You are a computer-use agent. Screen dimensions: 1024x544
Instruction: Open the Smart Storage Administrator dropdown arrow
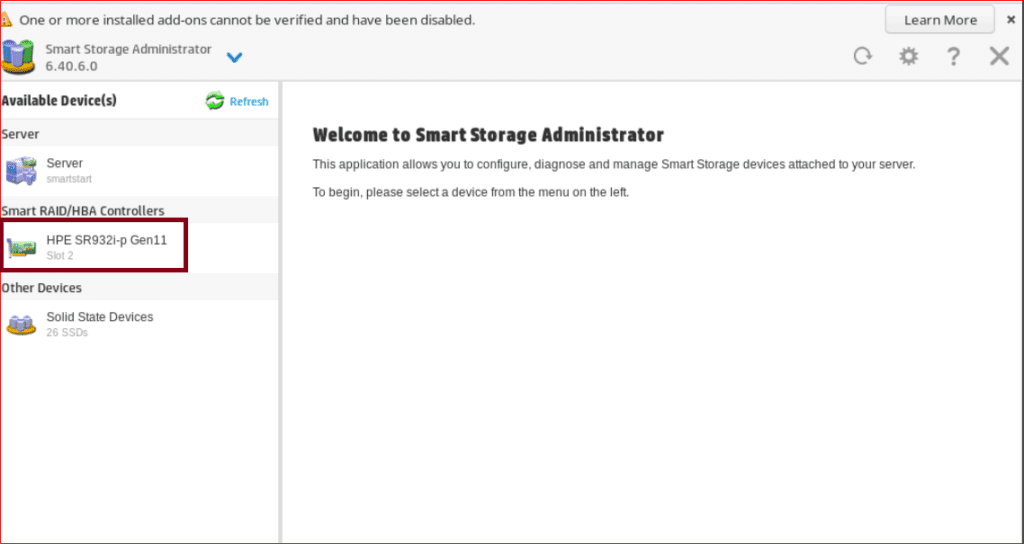coord(234,58)
